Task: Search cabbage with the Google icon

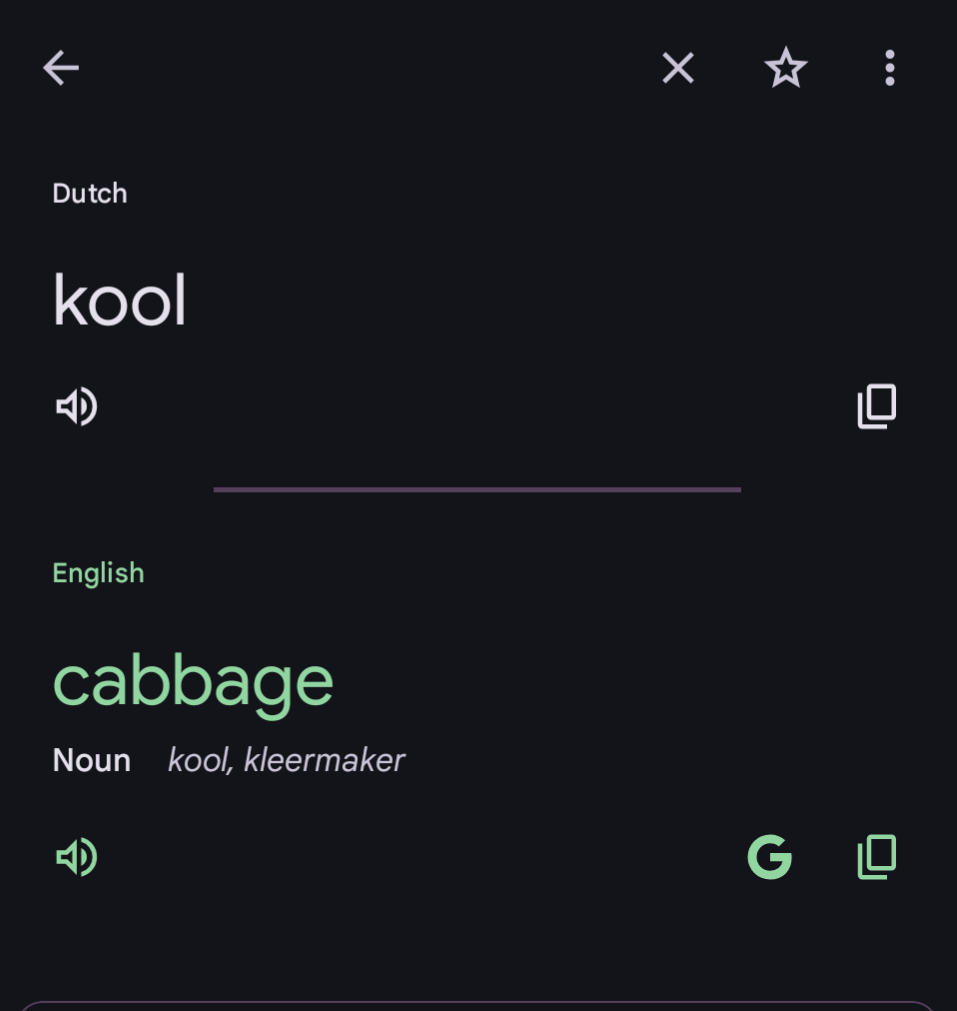Action: click(x=769, y=857)
